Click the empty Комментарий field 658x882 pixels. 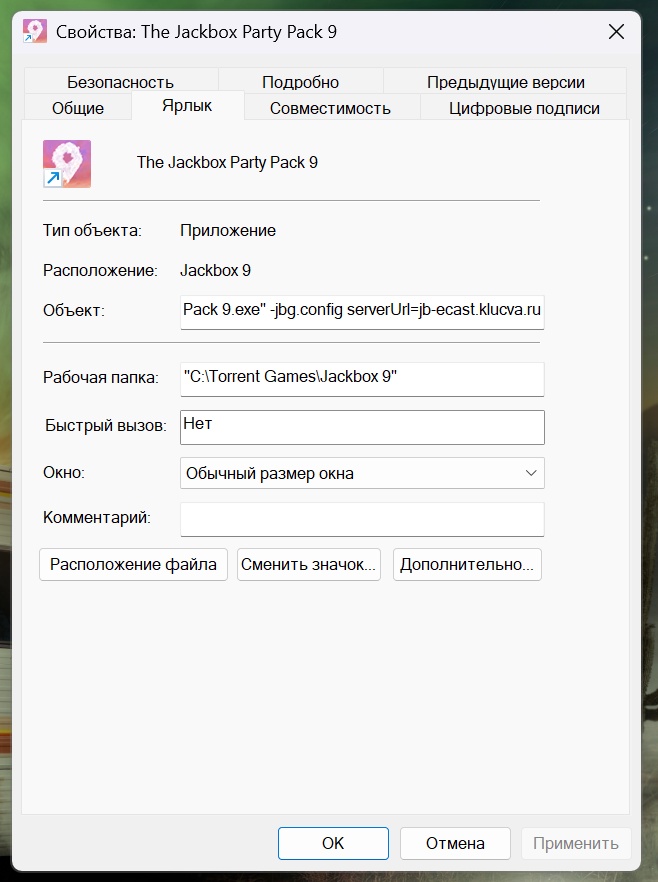pyautogui.click(x=362, y=518)
